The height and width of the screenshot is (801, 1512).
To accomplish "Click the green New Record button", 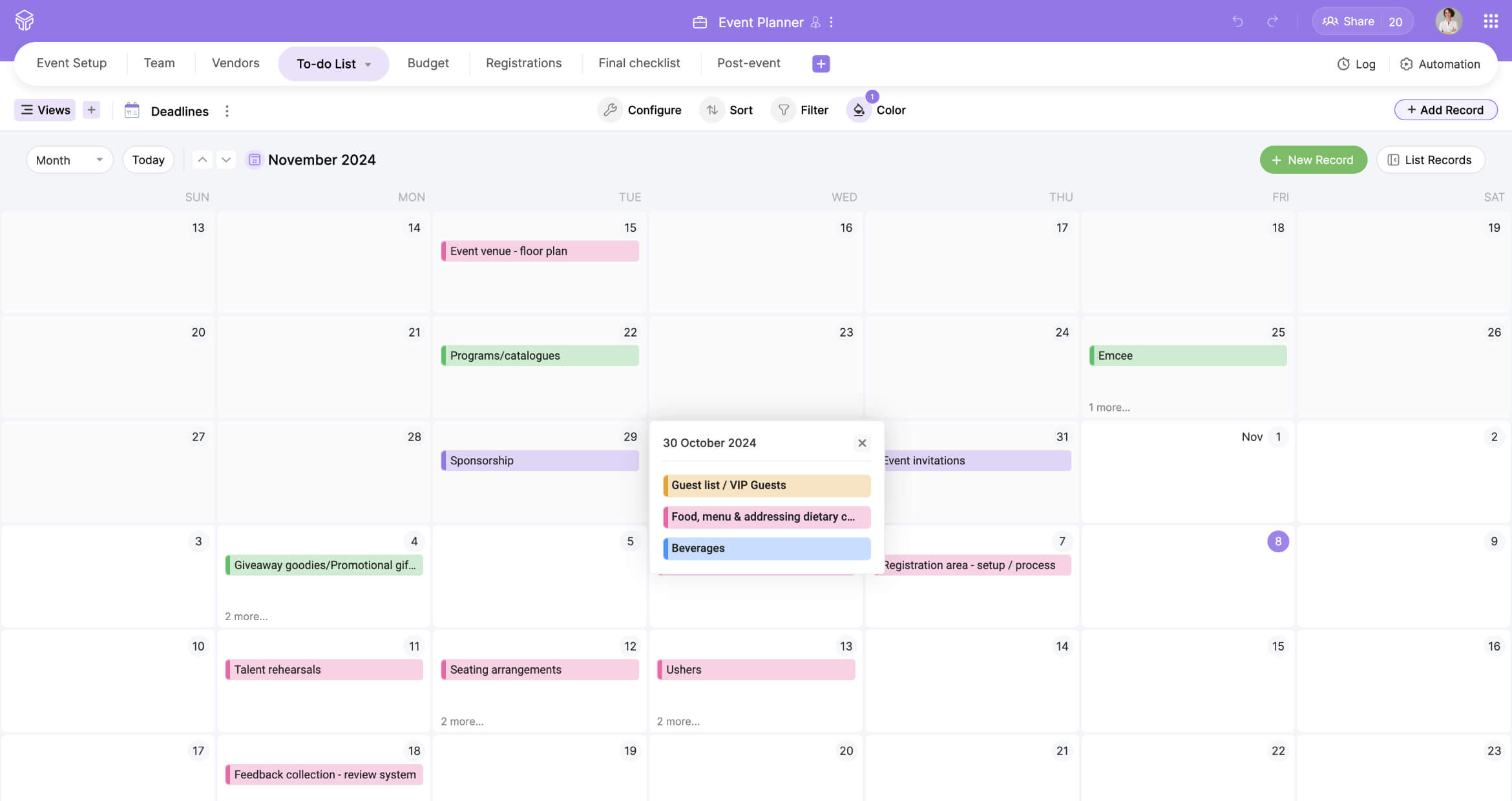I will point(1313,160).
